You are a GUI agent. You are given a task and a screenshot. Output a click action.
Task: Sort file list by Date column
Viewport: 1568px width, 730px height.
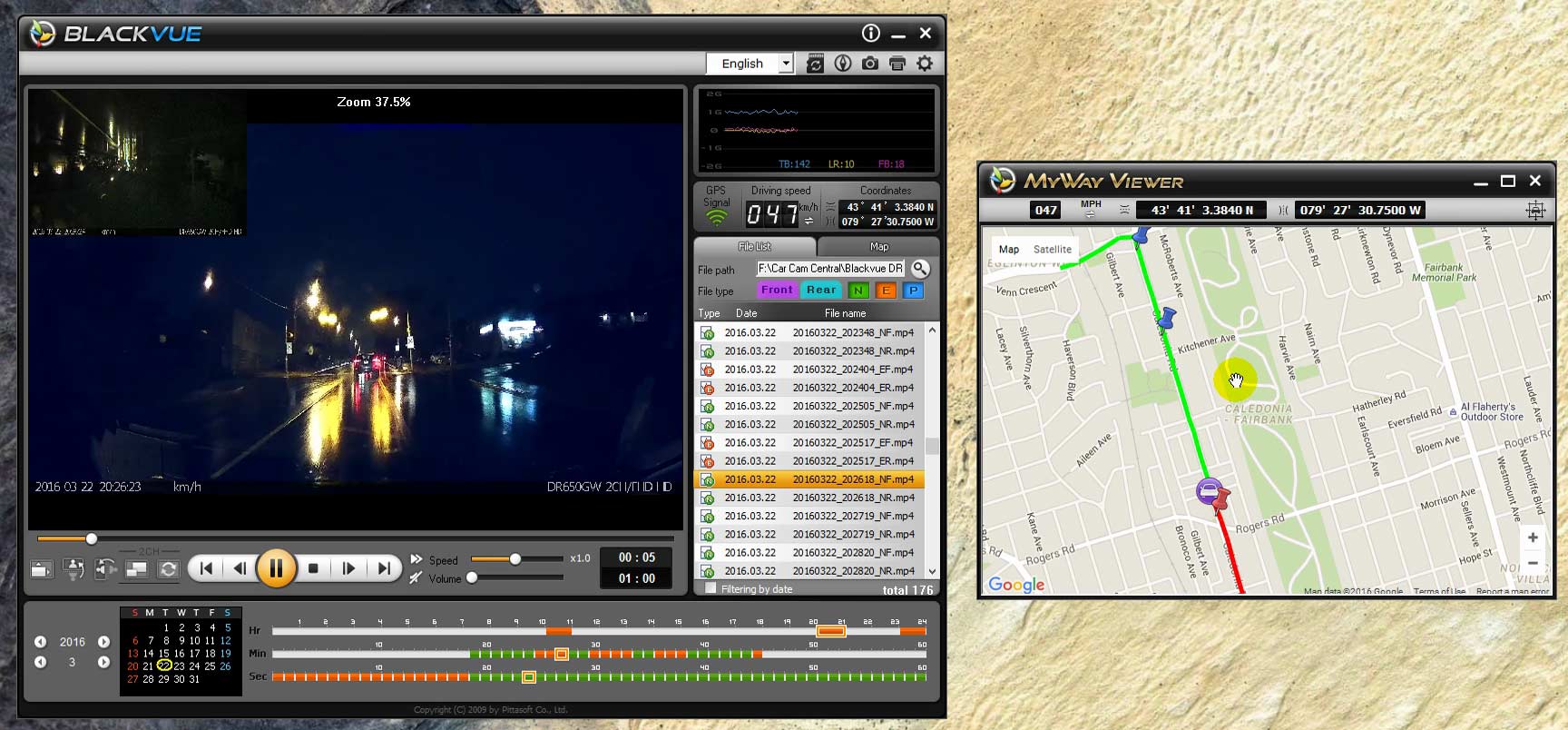pos(746,313)
